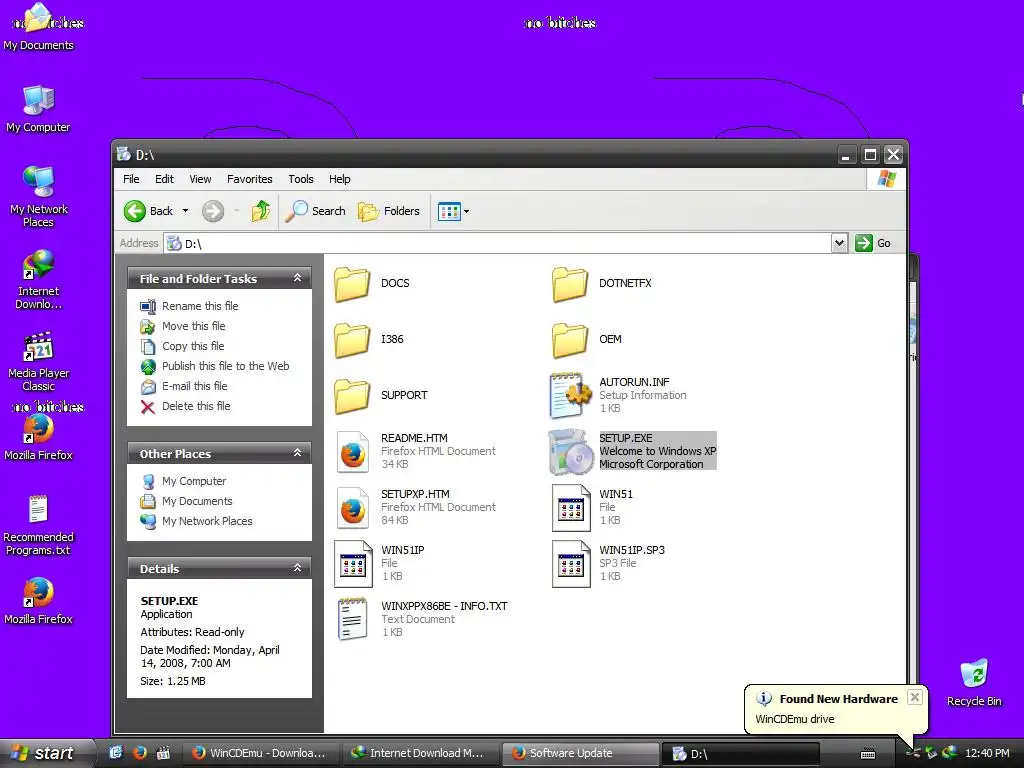Image resolution: width=1024 pixels, height=768 pixels.
Task: Click Delete this file link
Action: (x=196, y=406)
